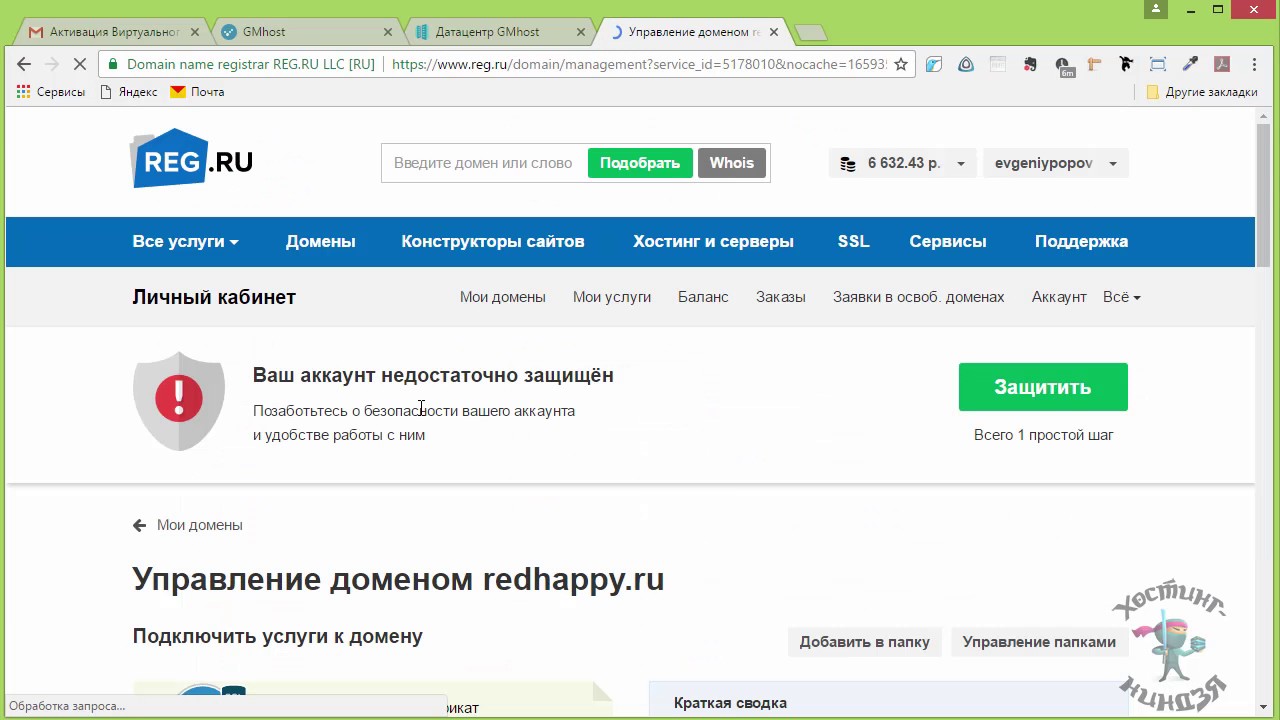The image size is (1280, 720).
Task: Bookmark page with star icon
Action: (x=900, y=64)
